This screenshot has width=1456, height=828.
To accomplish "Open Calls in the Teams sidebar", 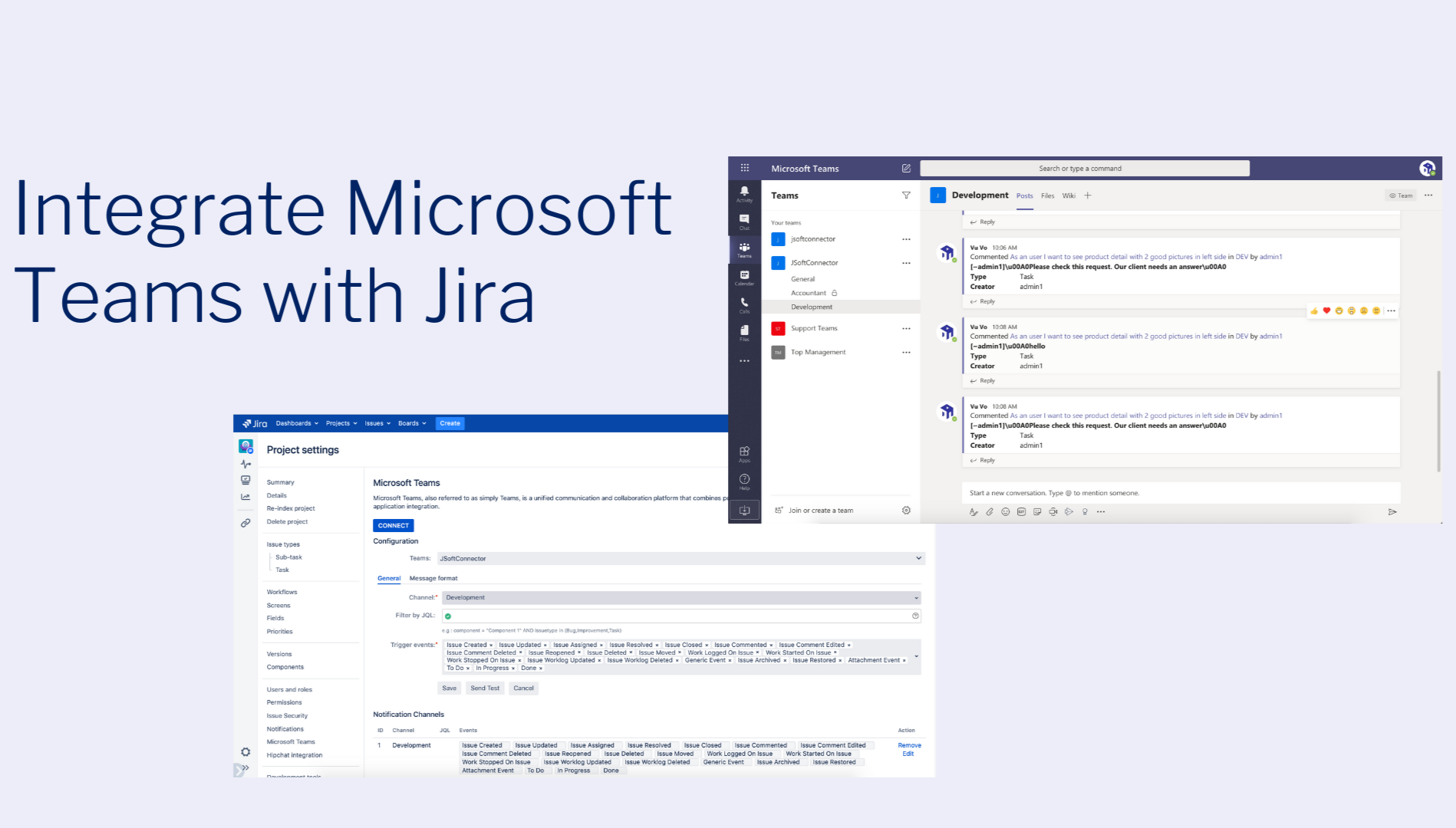I will click(744, 305).
